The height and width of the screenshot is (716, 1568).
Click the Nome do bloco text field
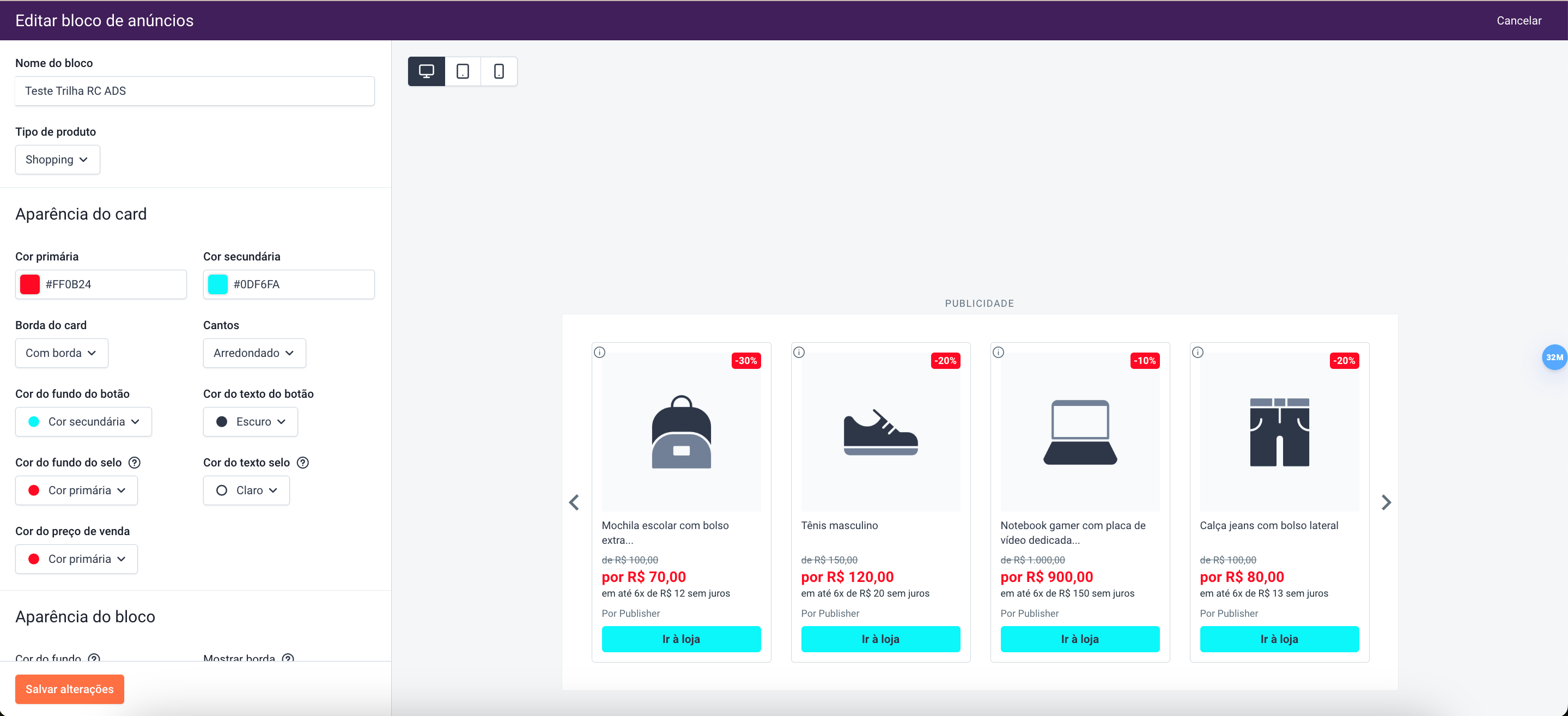coord(195,90)
